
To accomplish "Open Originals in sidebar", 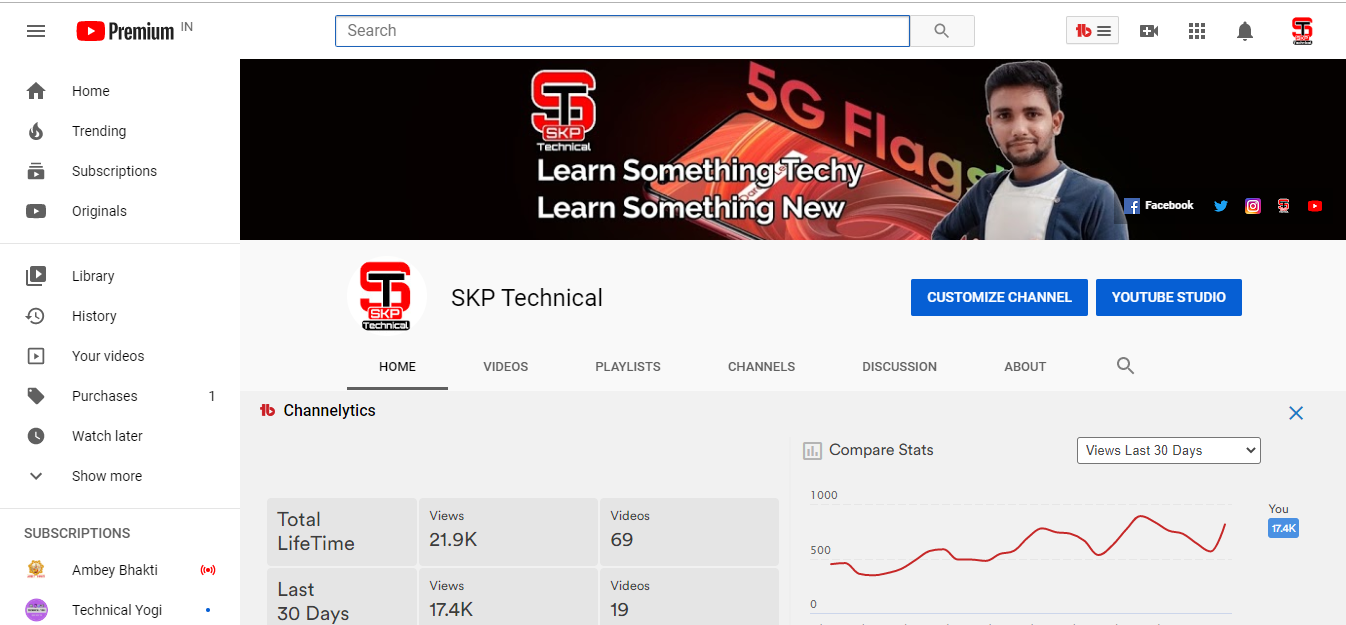I will point(120,211).
